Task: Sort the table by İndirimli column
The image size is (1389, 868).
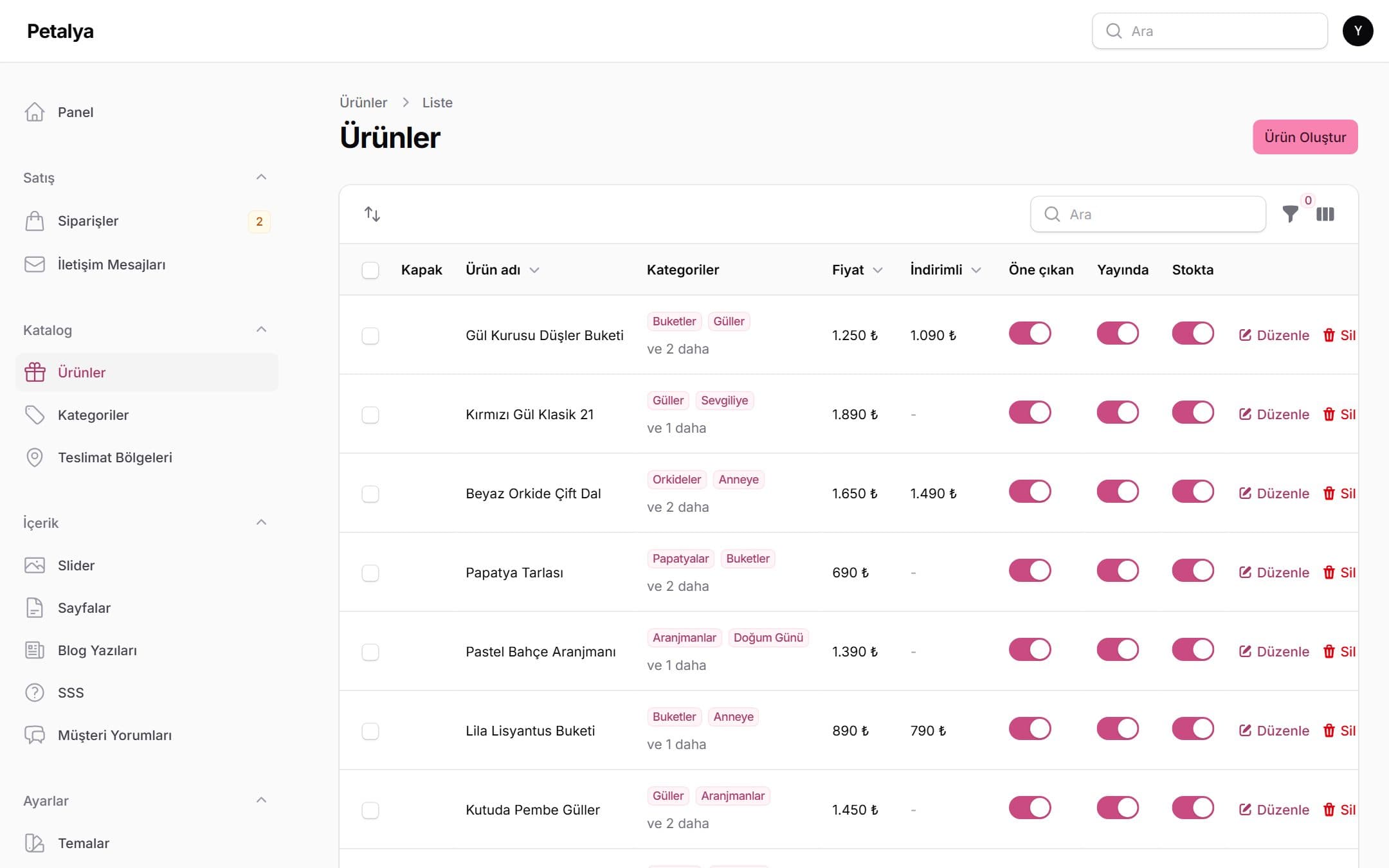Action: tap(945, 270)
